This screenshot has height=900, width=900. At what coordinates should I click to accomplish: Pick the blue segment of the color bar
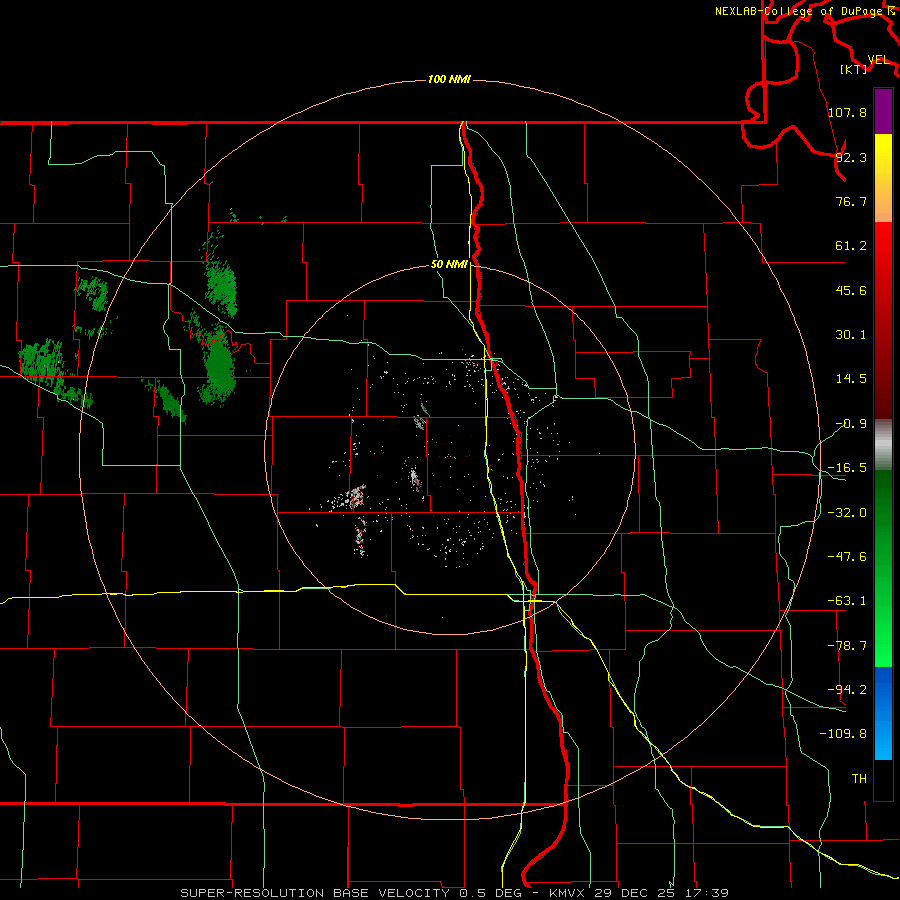[883, 713]
